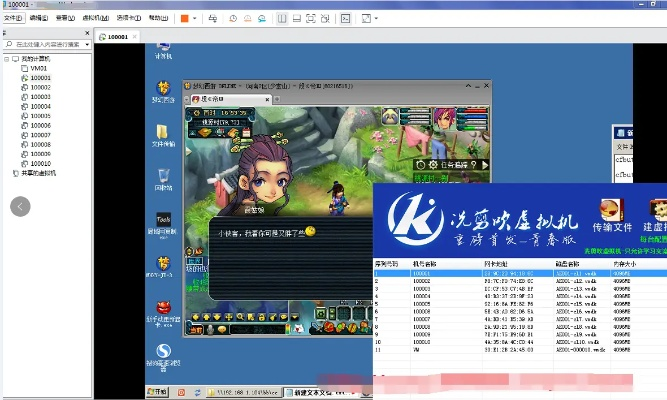This screenshot has width=667, height=400.
Task: Open the 查看 menu
Action: [x=65, y=18]
